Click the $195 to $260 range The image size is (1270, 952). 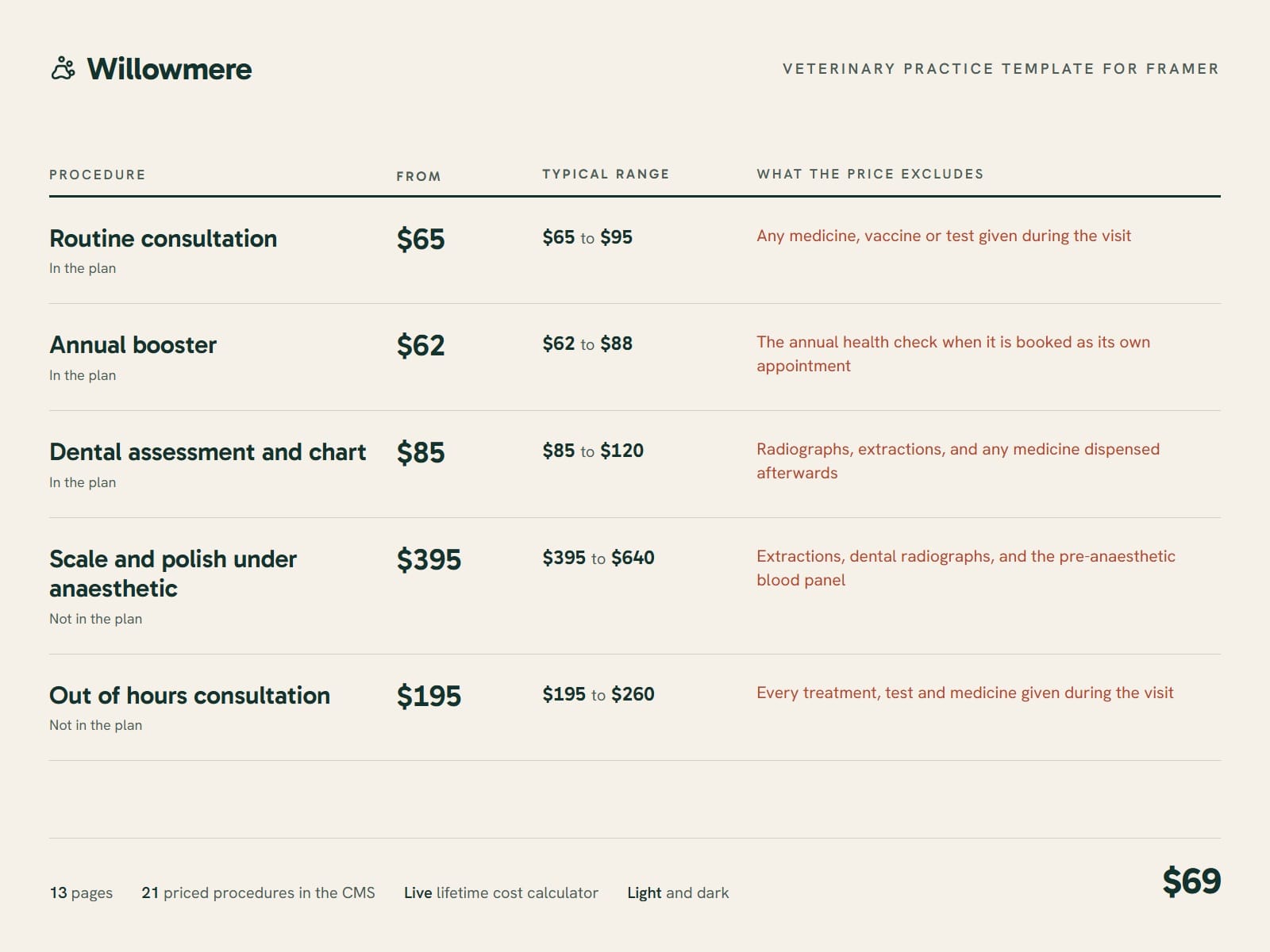click(598, 694)
